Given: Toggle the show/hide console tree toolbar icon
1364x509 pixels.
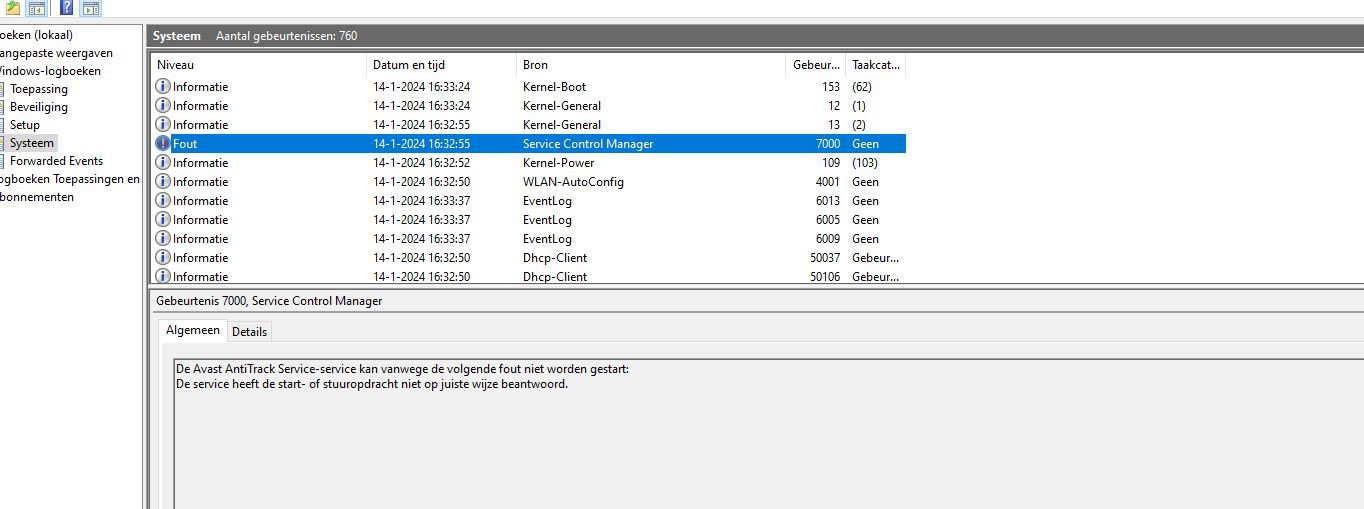Looking at the screenshot, I should (37, 8).
